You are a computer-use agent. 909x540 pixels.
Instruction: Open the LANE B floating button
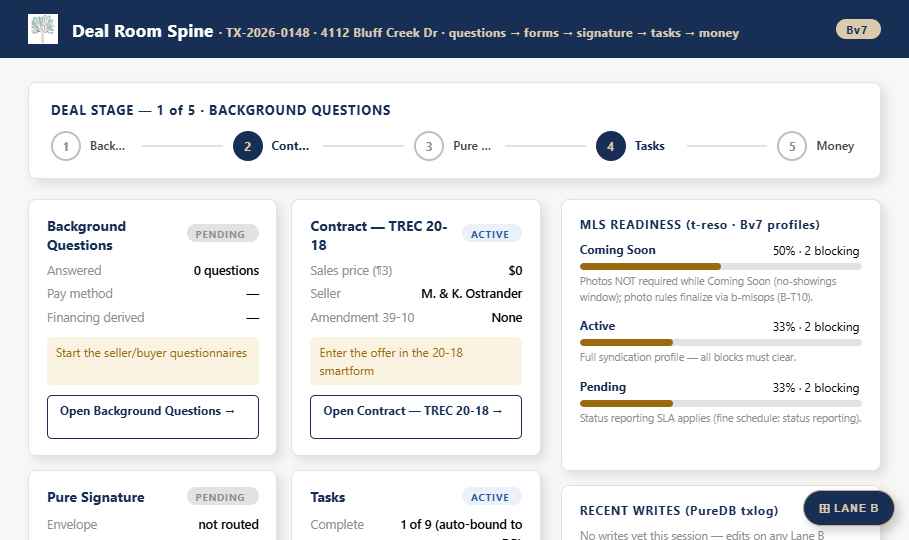point(849,508)
